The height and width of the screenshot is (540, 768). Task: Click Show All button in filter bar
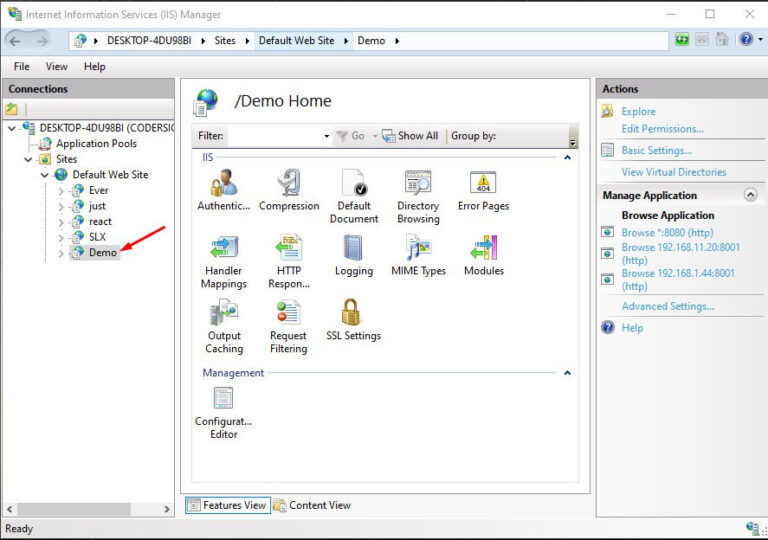[x=410, y=136]
